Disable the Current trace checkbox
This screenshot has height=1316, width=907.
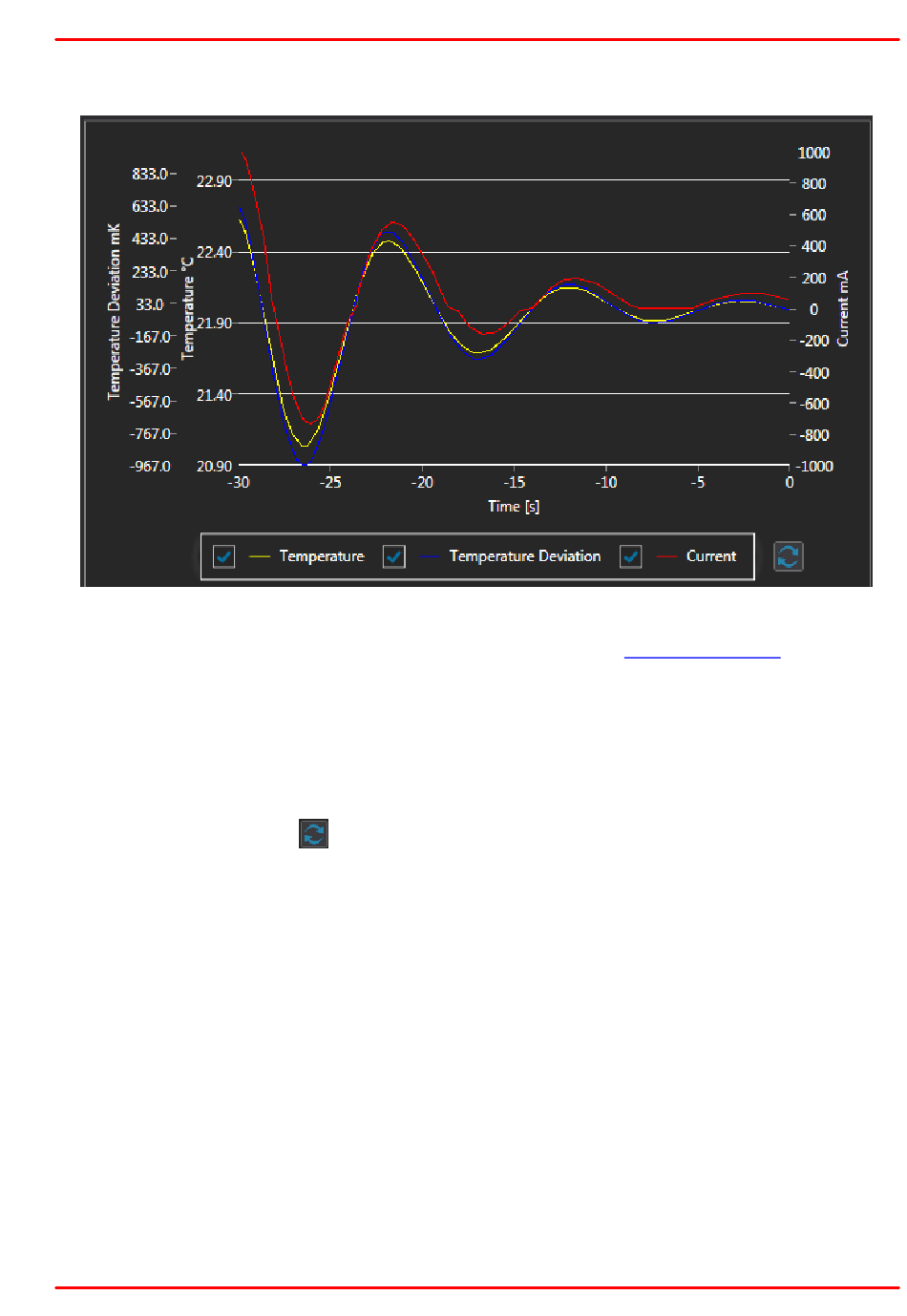(x=630, y=556)
